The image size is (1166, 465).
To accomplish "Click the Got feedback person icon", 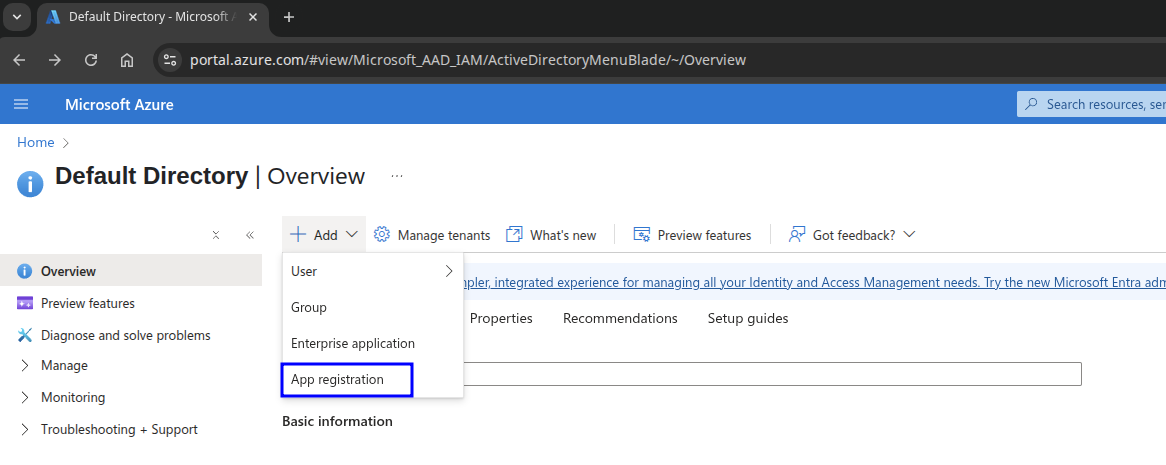I will coord(797,234).
